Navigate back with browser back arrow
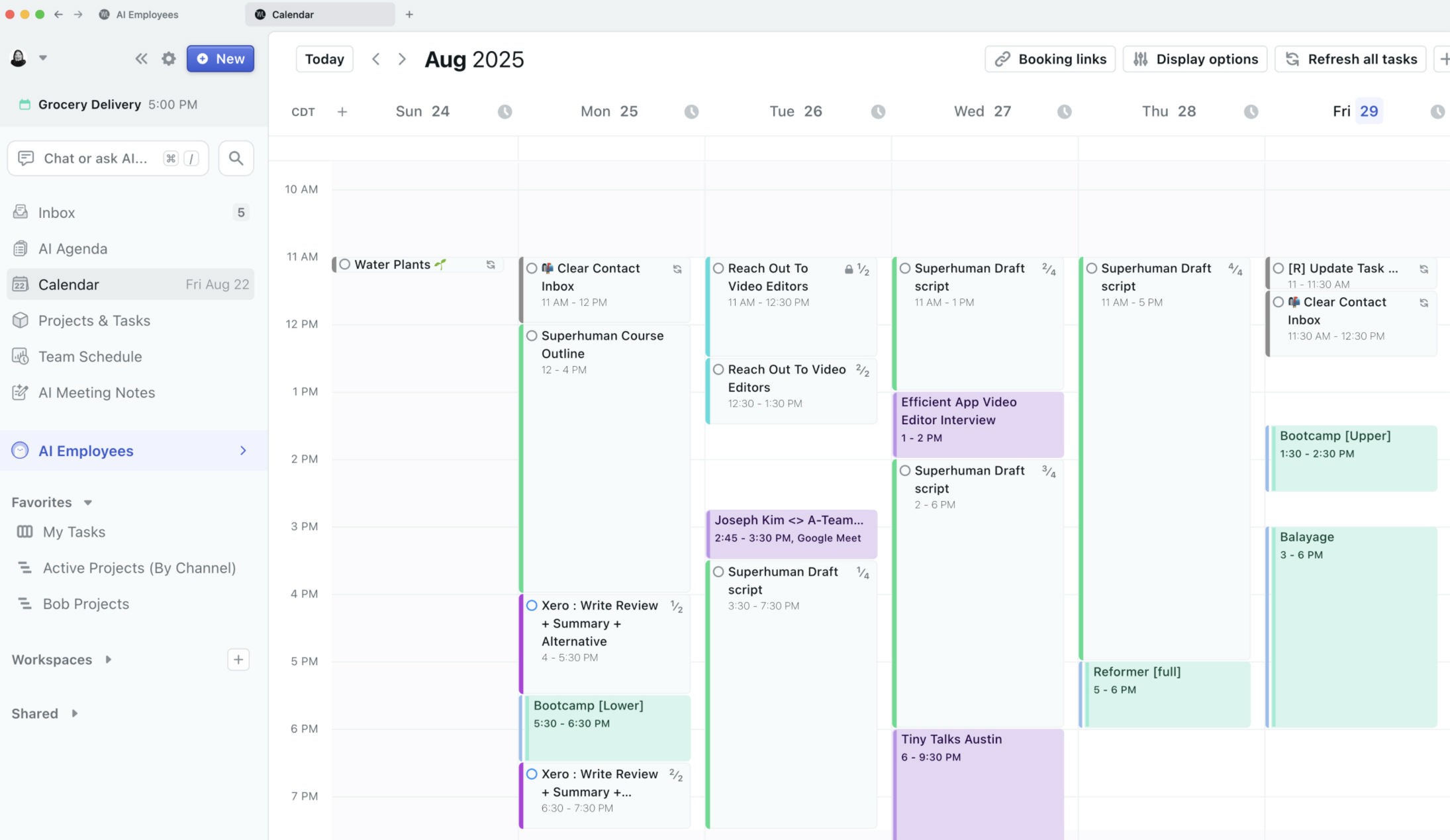The image size is (1450, 840). click(58, 15)
